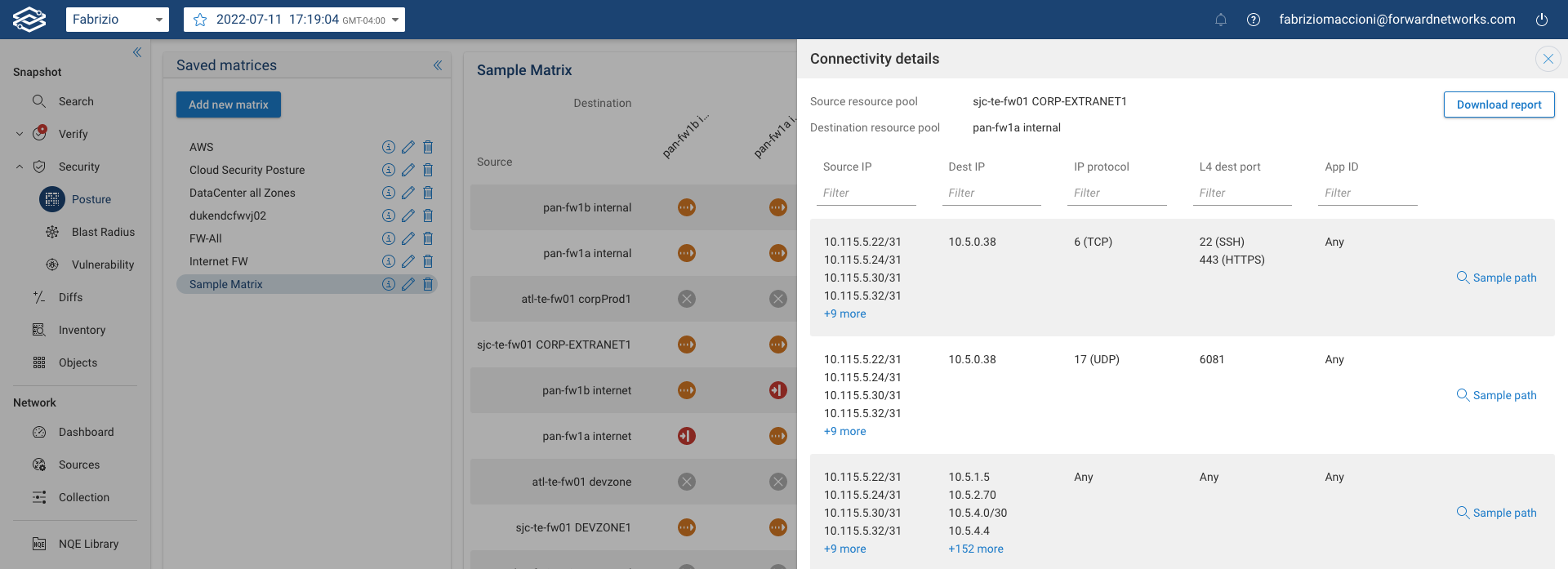Viewport: 1568px width, 569px height.
Task: Edit the Cloud Security Posture matrix
Action: (408, 170)
